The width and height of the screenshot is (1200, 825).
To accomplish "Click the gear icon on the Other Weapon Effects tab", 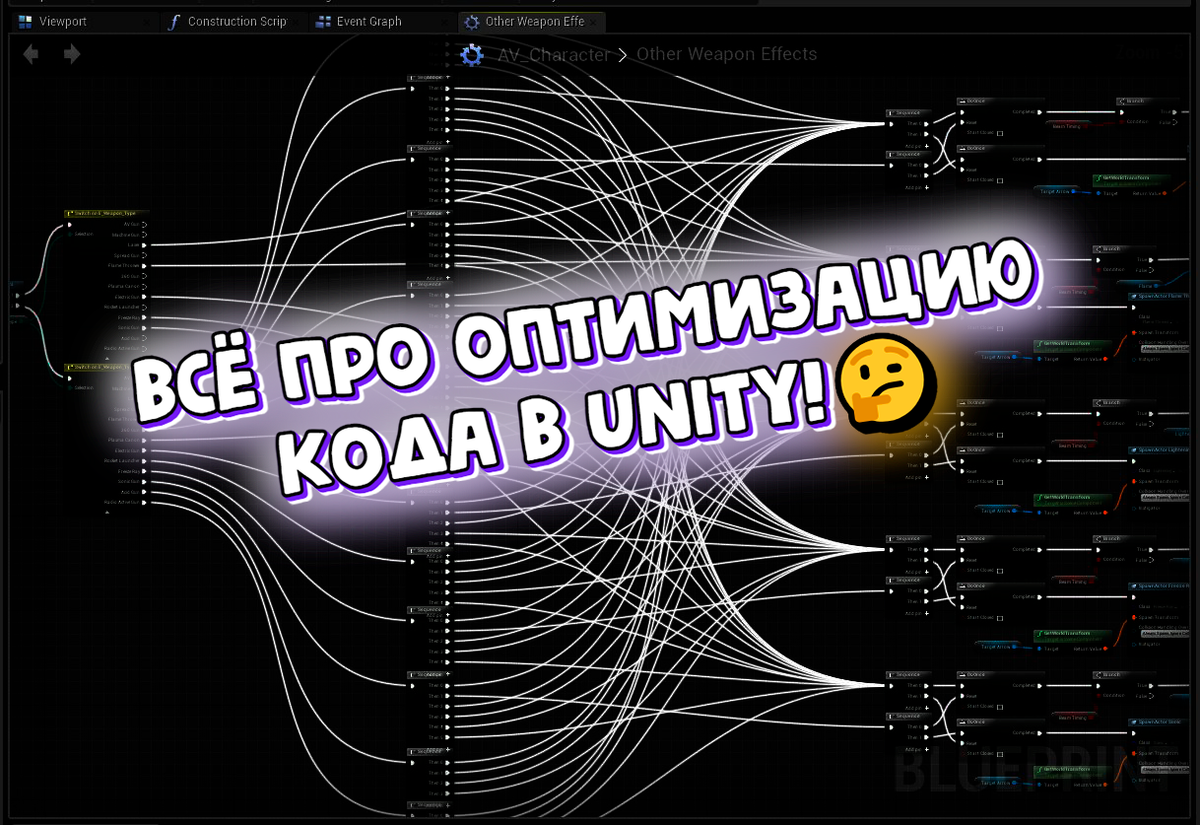I will pyautogui.click(x=471, y=21).
